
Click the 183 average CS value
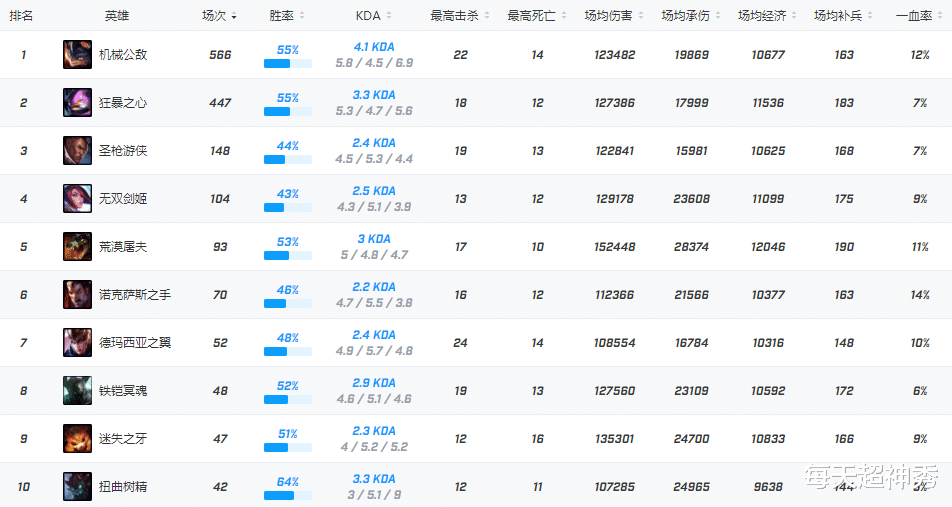click(844, 103)
